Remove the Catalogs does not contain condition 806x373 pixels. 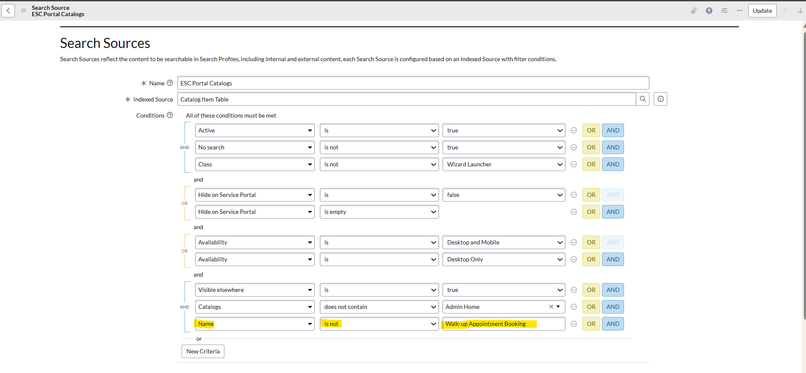pyautogui.click(x=574, y=307)
